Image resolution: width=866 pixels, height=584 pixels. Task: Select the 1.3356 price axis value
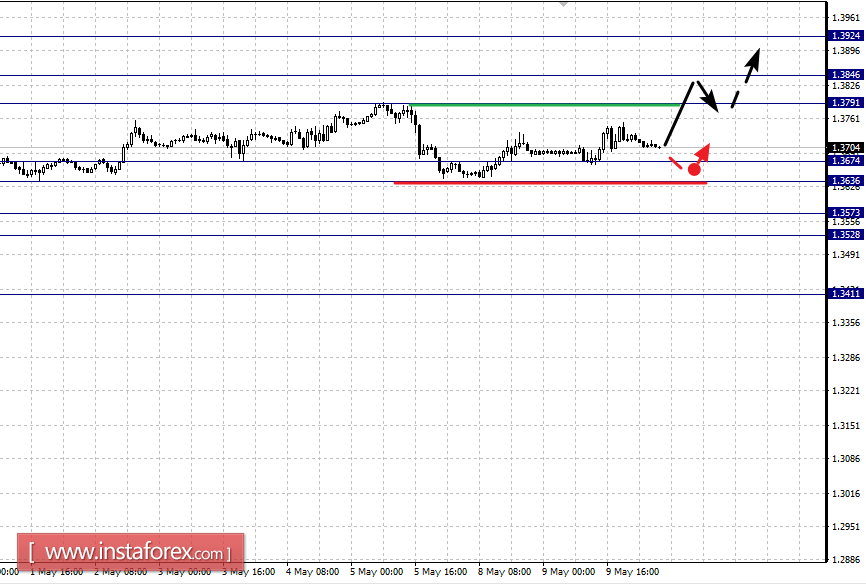tap(846, 323)
